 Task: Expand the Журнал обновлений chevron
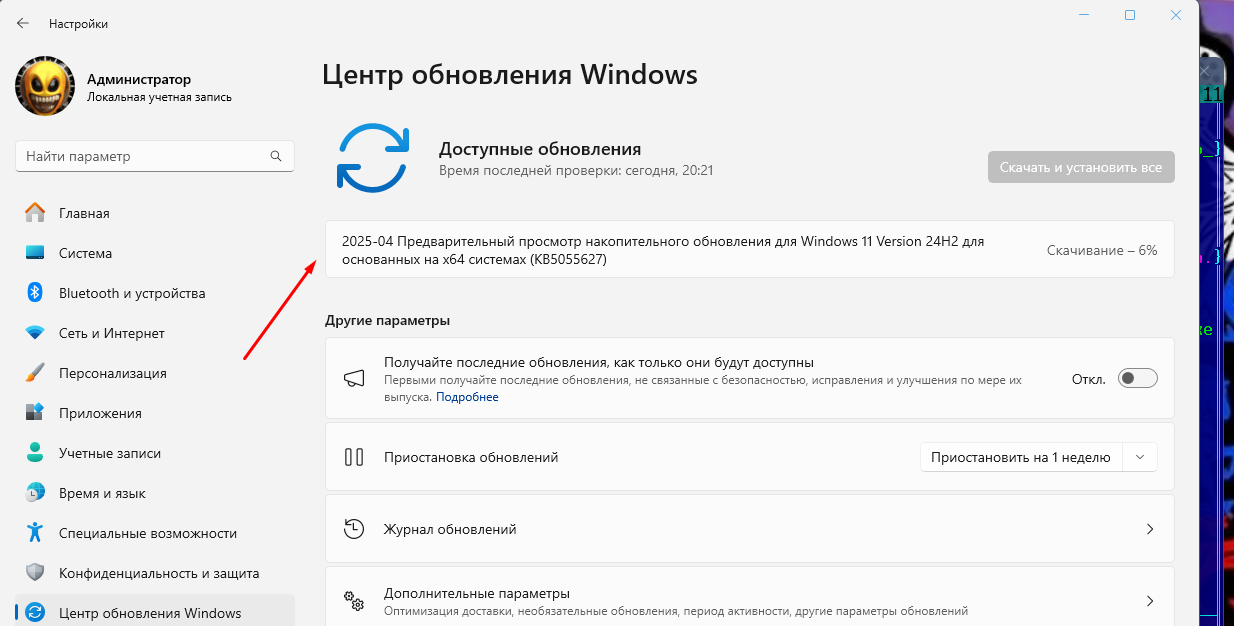tap(1150, 529)
